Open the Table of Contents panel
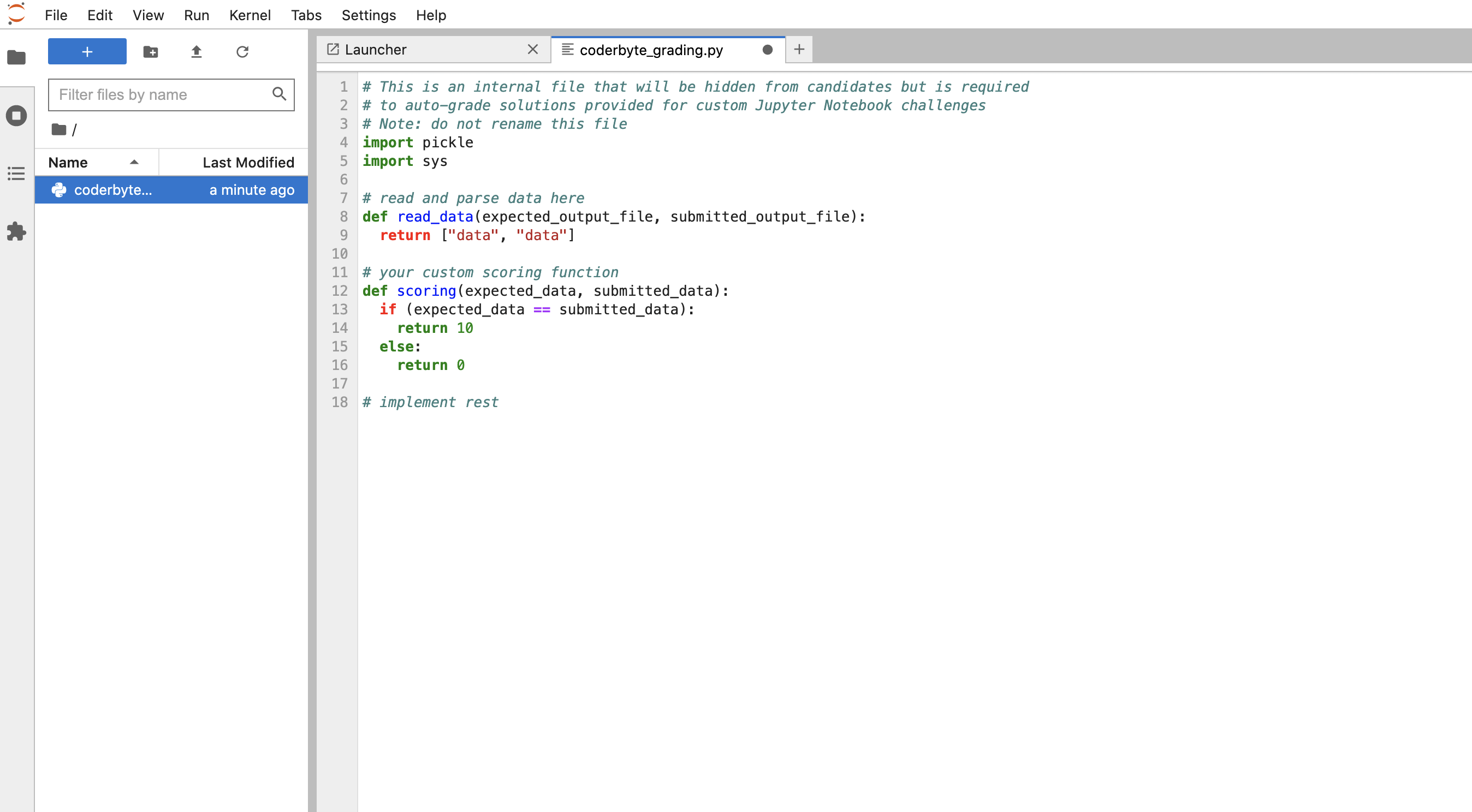 (x=16, y=174)
